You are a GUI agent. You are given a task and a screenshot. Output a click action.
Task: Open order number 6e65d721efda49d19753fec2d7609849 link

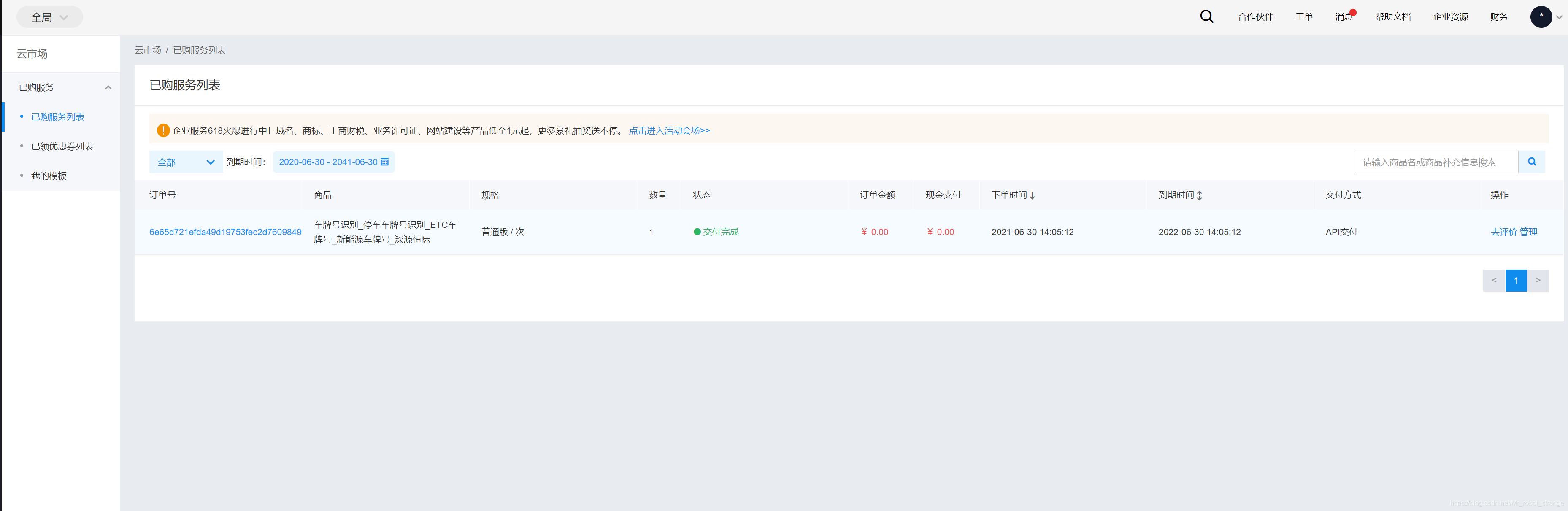225,232
